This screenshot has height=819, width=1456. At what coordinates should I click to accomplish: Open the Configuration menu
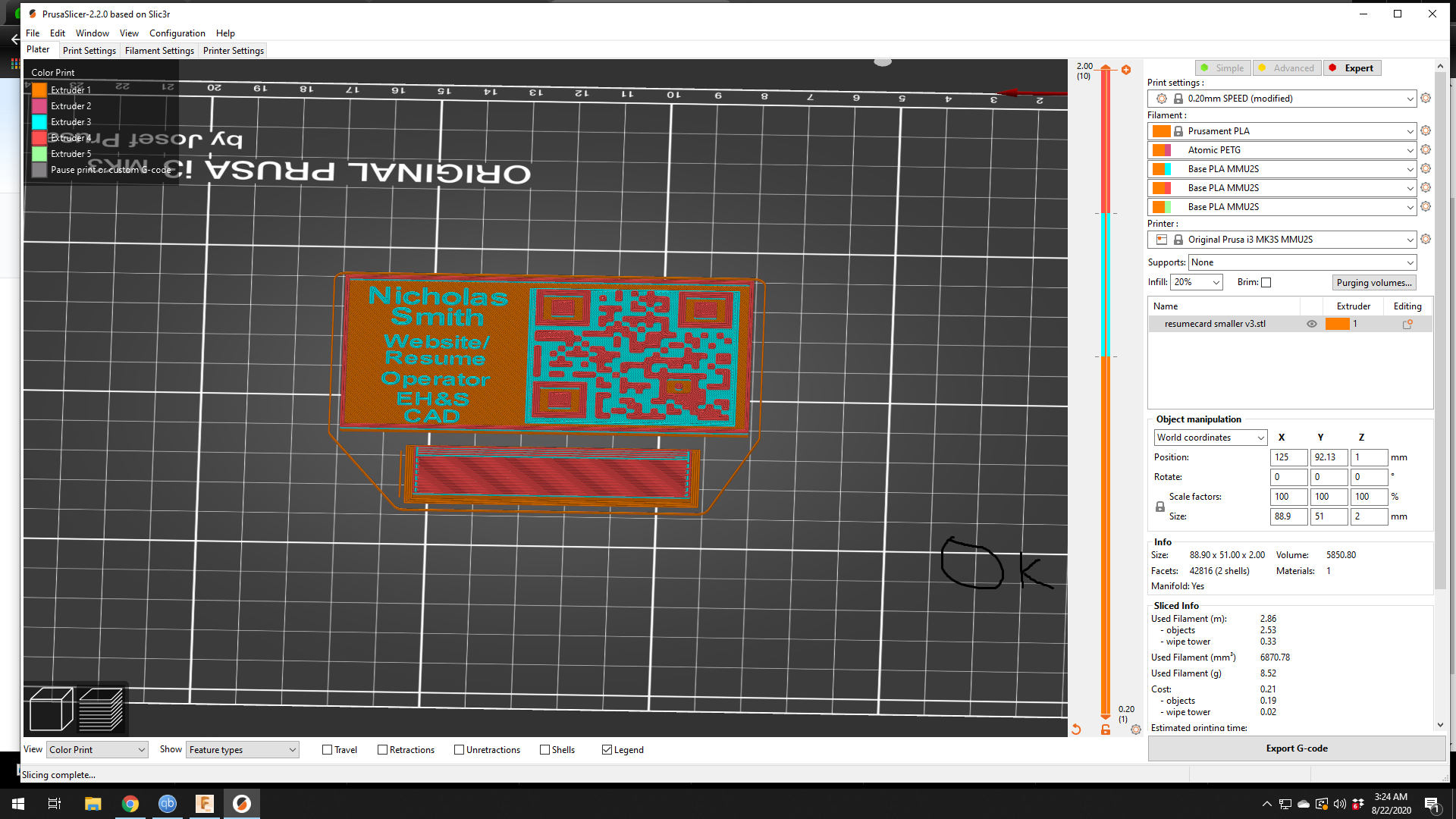click(177, 33)
